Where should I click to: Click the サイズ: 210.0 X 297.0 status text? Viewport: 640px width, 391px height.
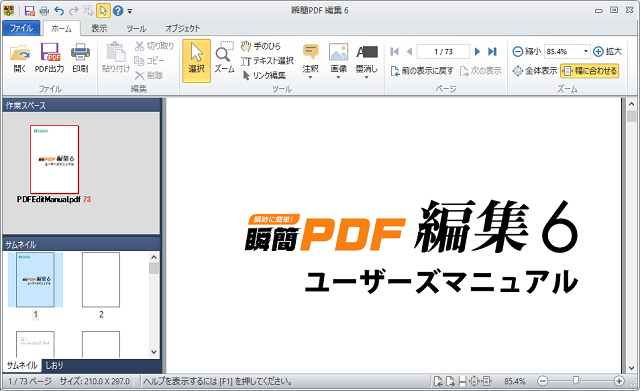(95, 381)
